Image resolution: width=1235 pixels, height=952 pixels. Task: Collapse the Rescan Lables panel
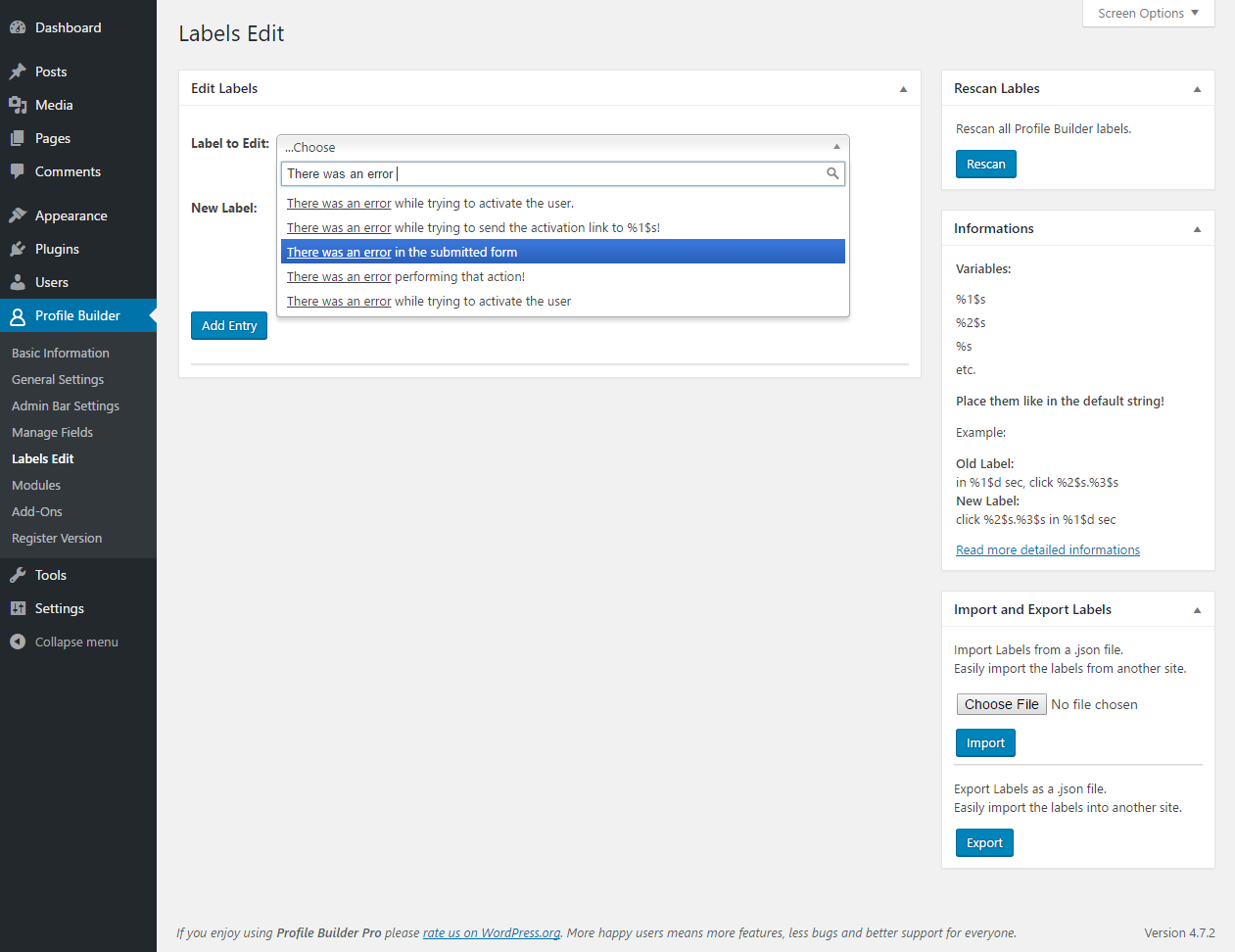(1197, 89)
